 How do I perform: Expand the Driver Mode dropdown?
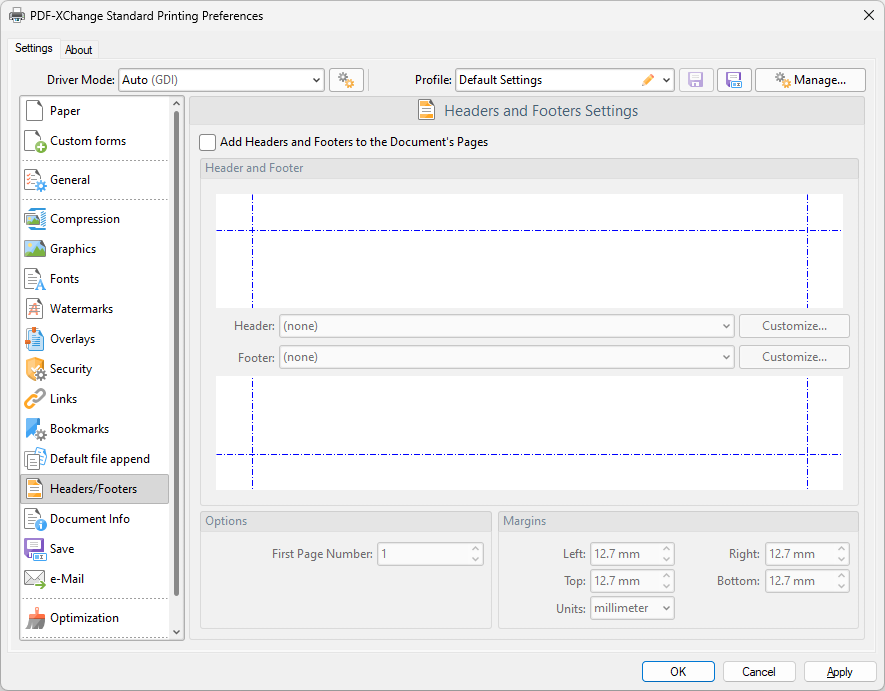(316, 80)
